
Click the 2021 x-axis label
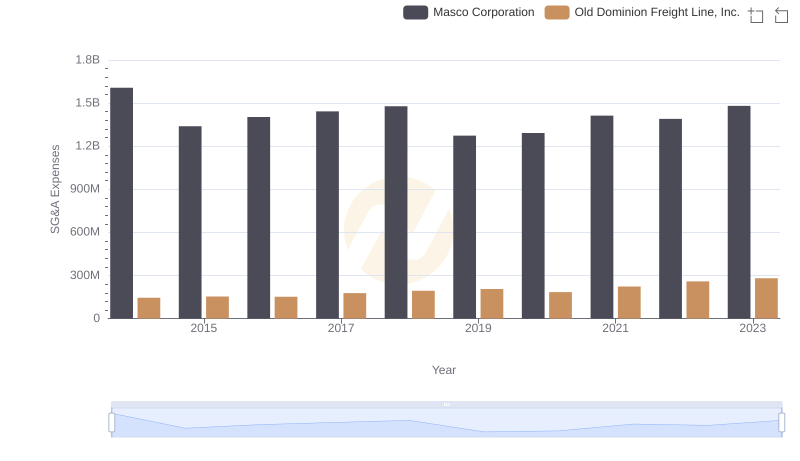click(615, 328)
